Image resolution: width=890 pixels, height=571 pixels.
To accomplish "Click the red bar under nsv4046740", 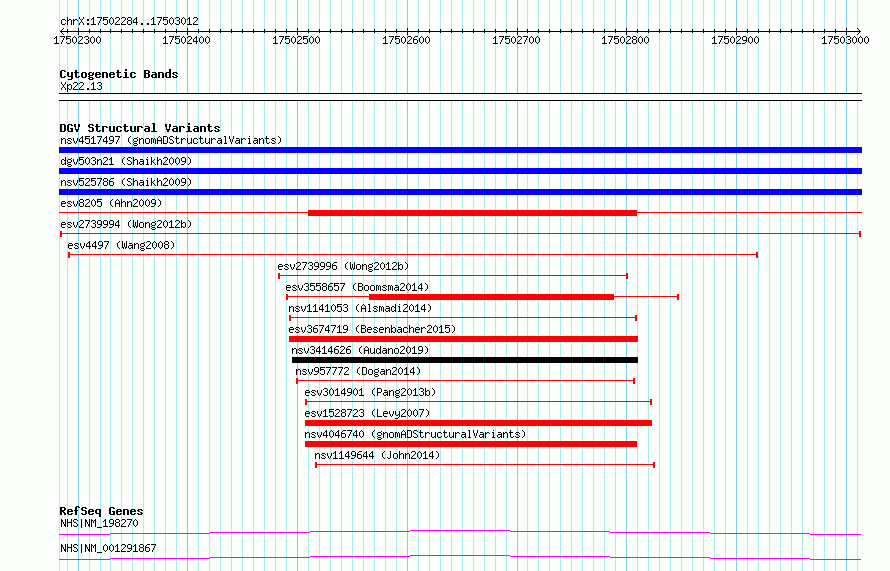I will [x=471, y=444].
